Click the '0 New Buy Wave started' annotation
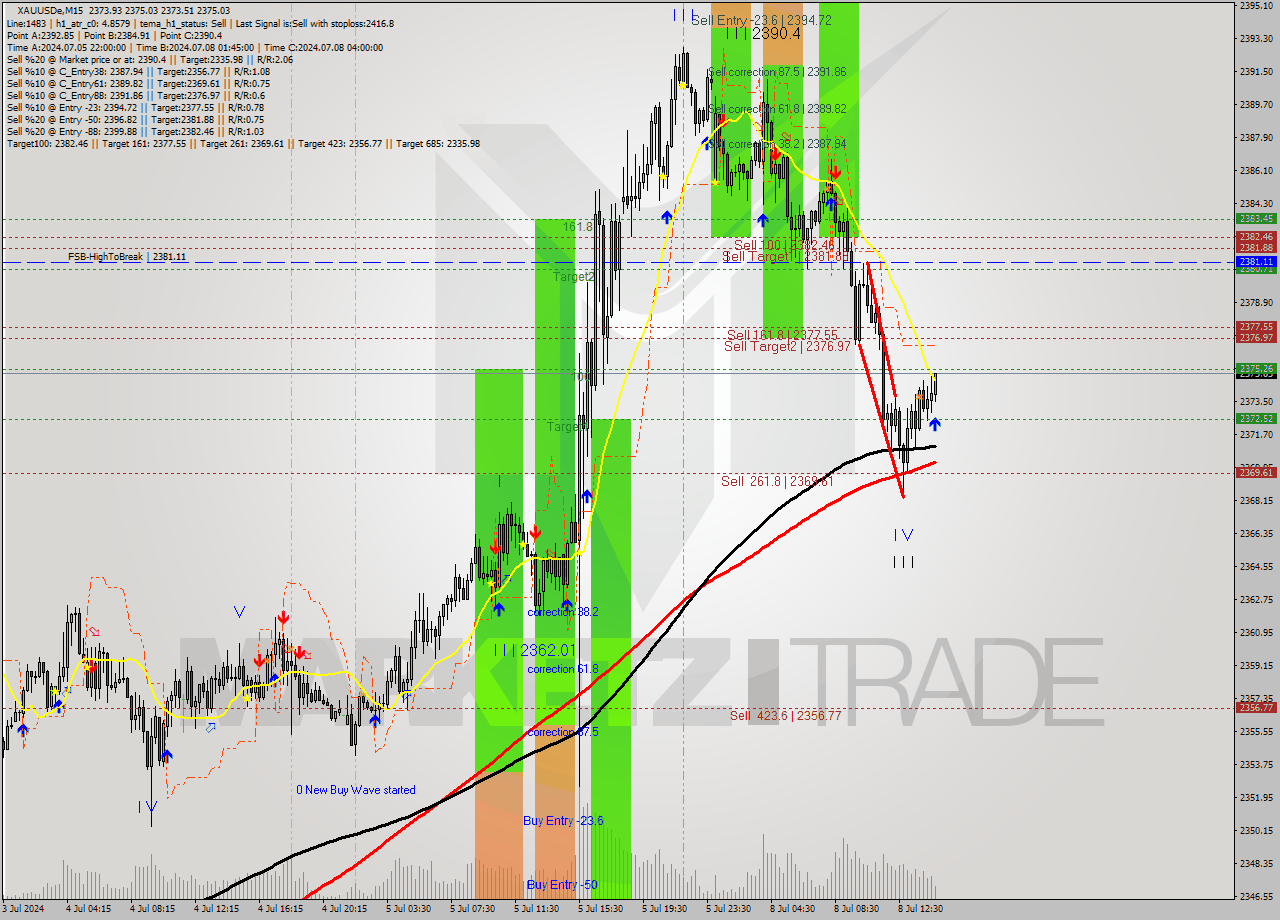Image resolution: width=1280 pixels, height=920 pixels. 355,790
